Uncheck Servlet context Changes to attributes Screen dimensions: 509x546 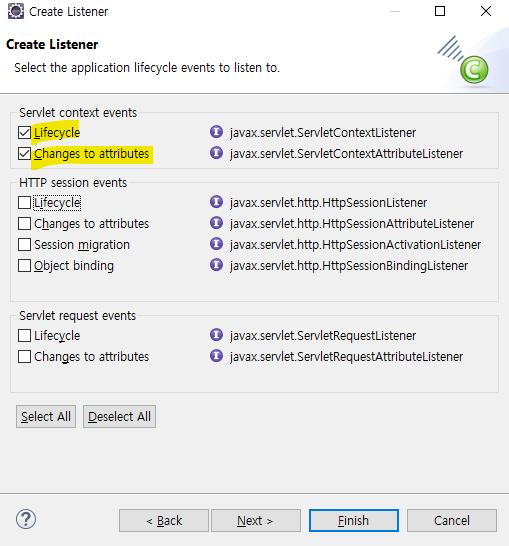(x=24, y=154)
